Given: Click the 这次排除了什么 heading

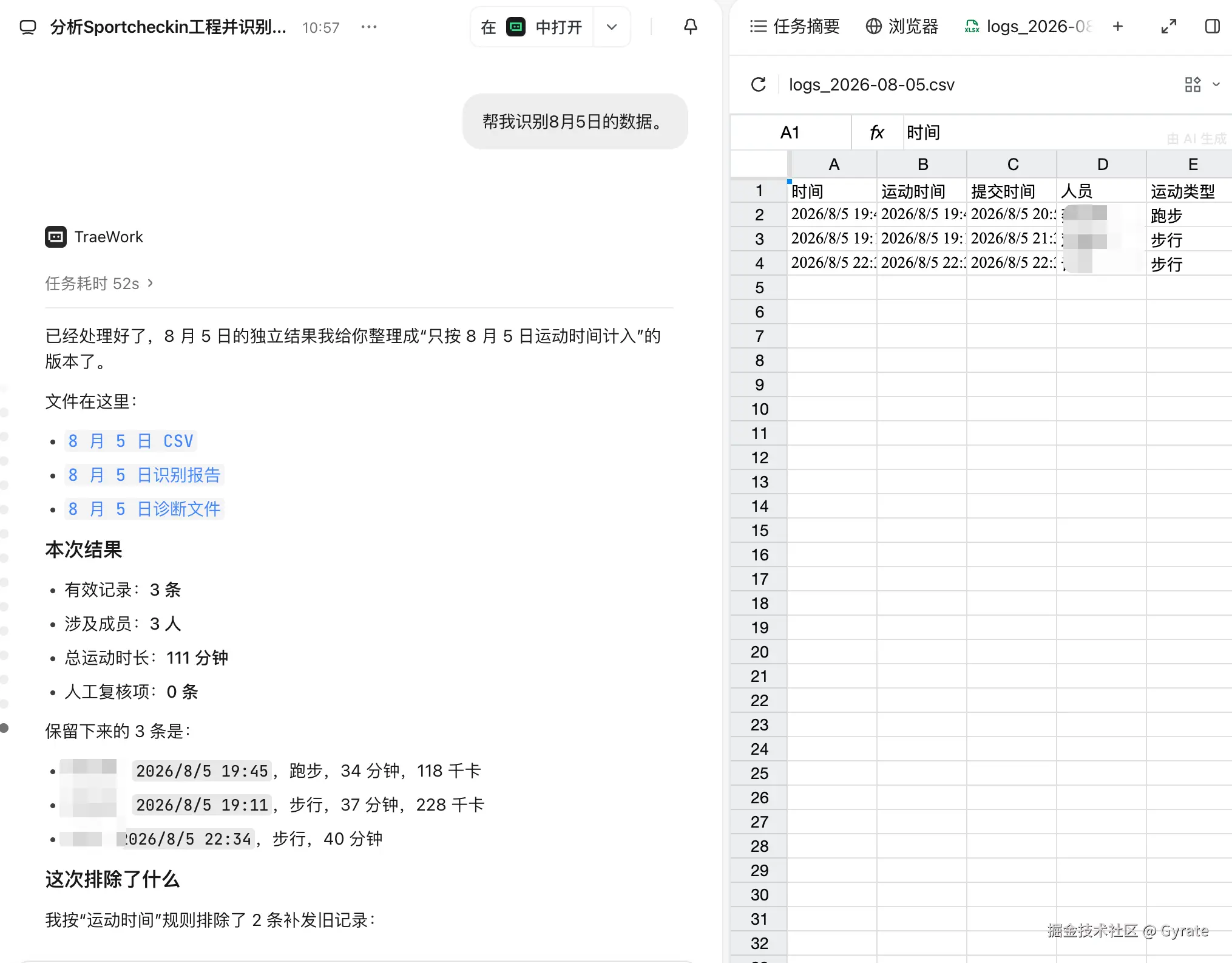Looking at the screenshot, I should pos(112,879).
